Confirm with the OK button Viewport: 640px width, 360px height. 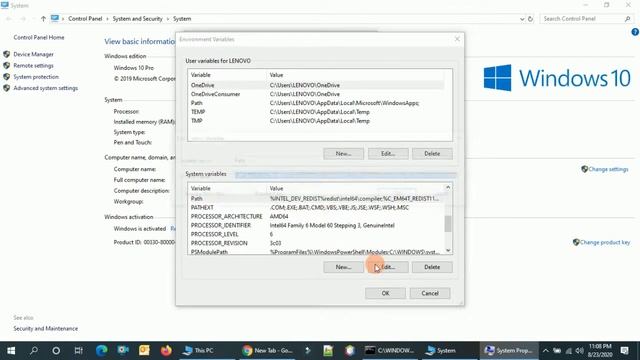tap(385, 293)
